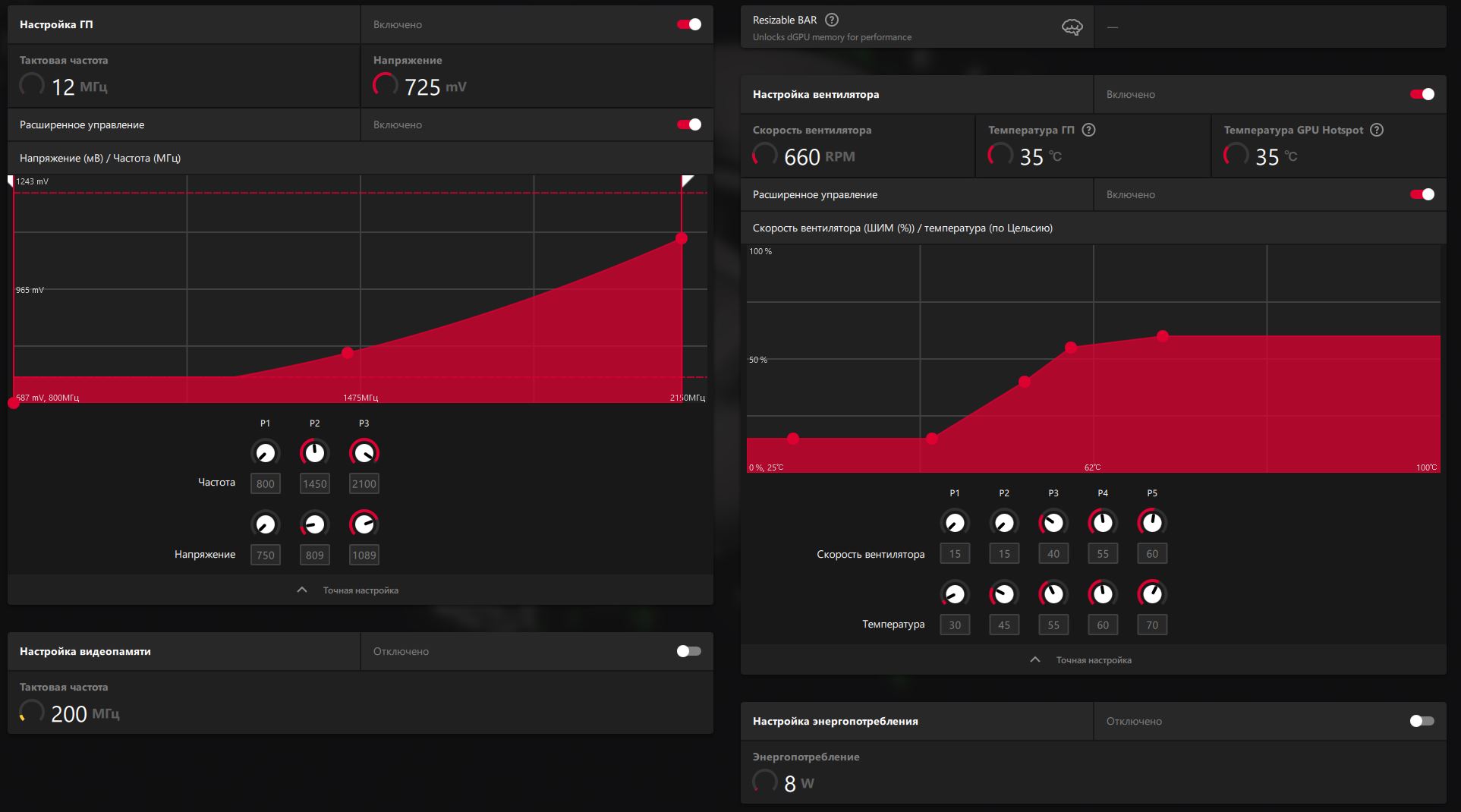Select the third fan curve point
This screenshot has height=812, width=1461.
click(x=1025, y=382)
